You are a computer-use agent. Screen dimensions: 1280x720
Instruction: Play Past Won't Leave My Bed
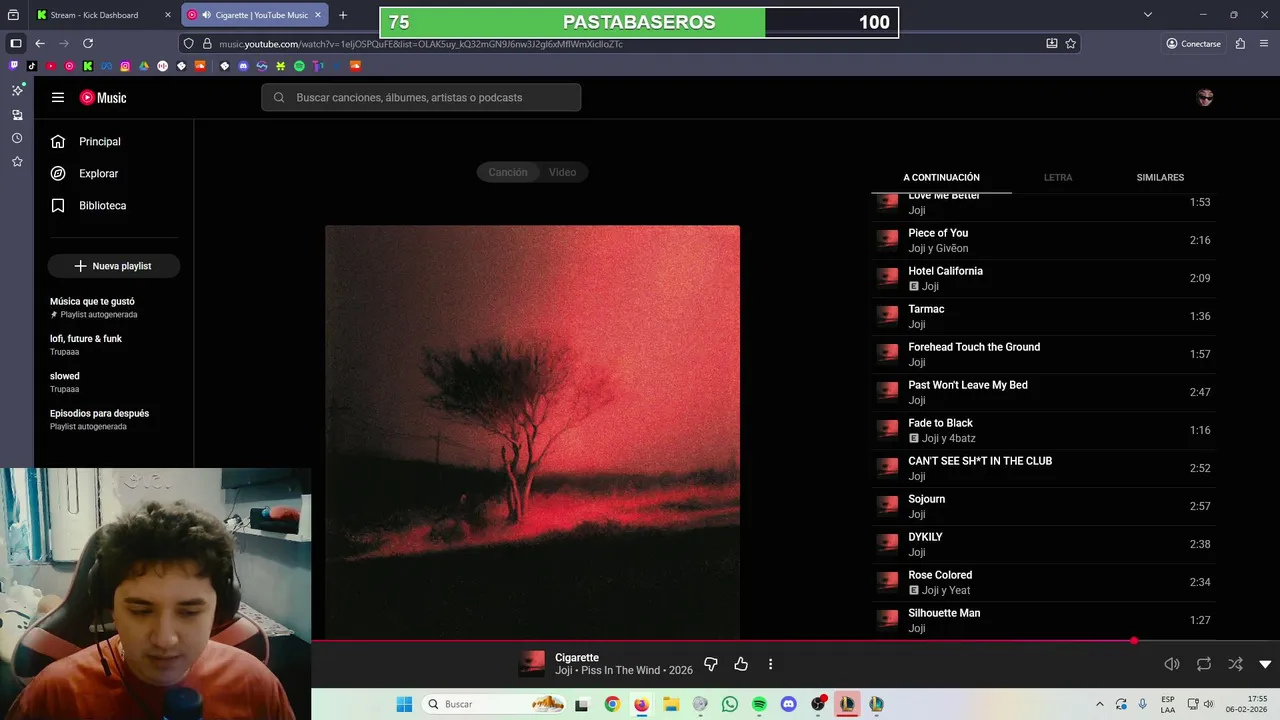click(1043, 392)
